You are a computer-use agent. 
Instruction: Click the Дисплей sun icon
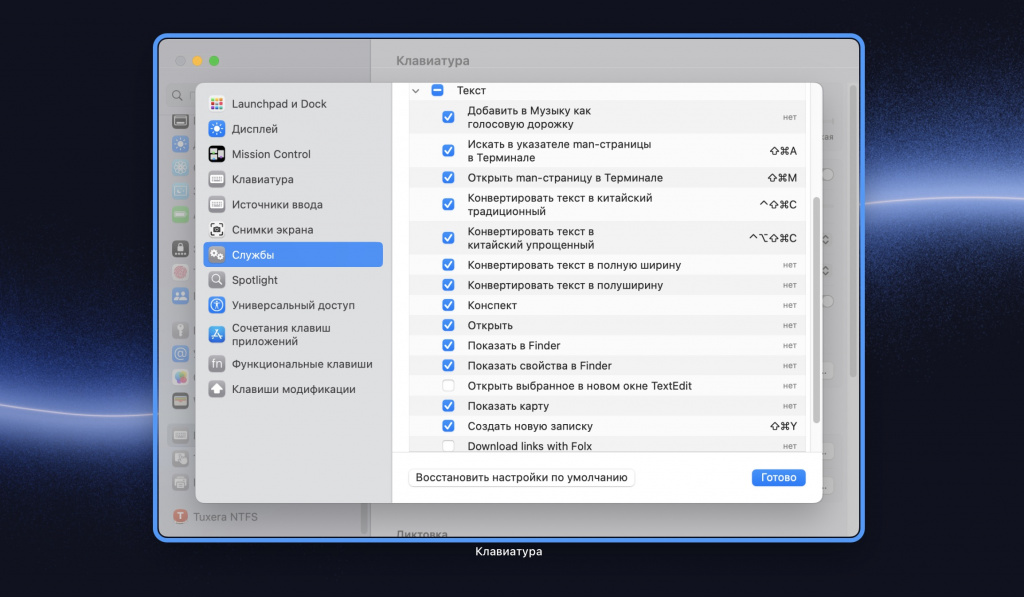coord(216,129)
